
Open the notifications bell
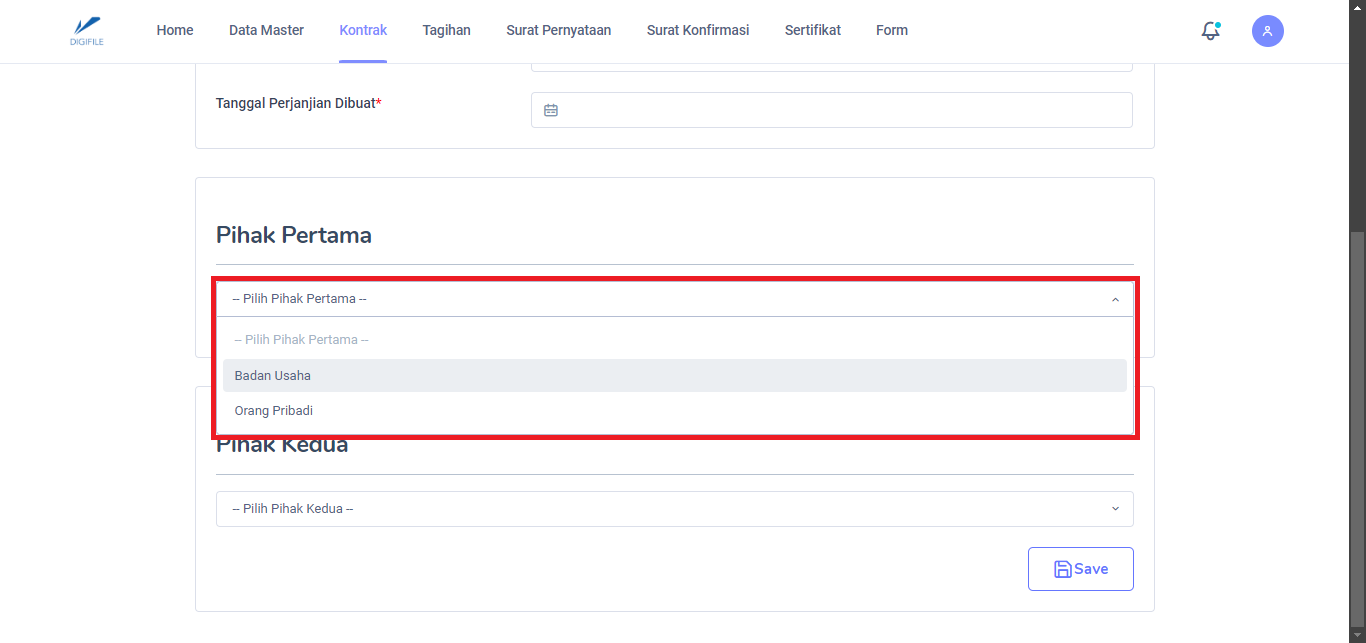tap(1210, 31)
